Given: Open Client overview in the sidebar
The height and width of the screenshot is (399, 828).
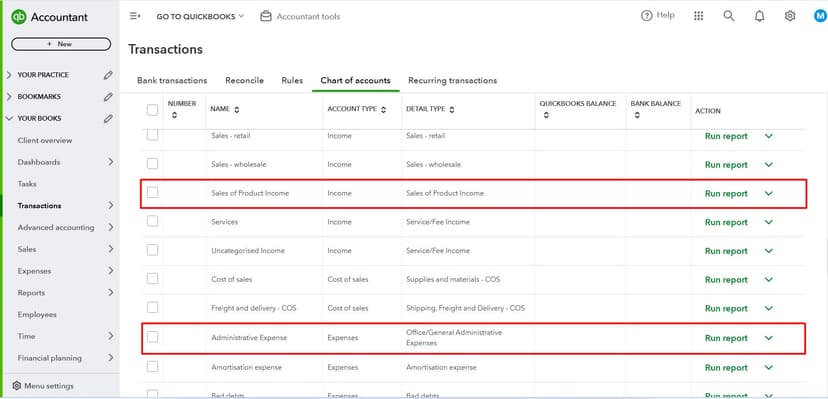Looking at the screenshot, I should pos(45,140).
